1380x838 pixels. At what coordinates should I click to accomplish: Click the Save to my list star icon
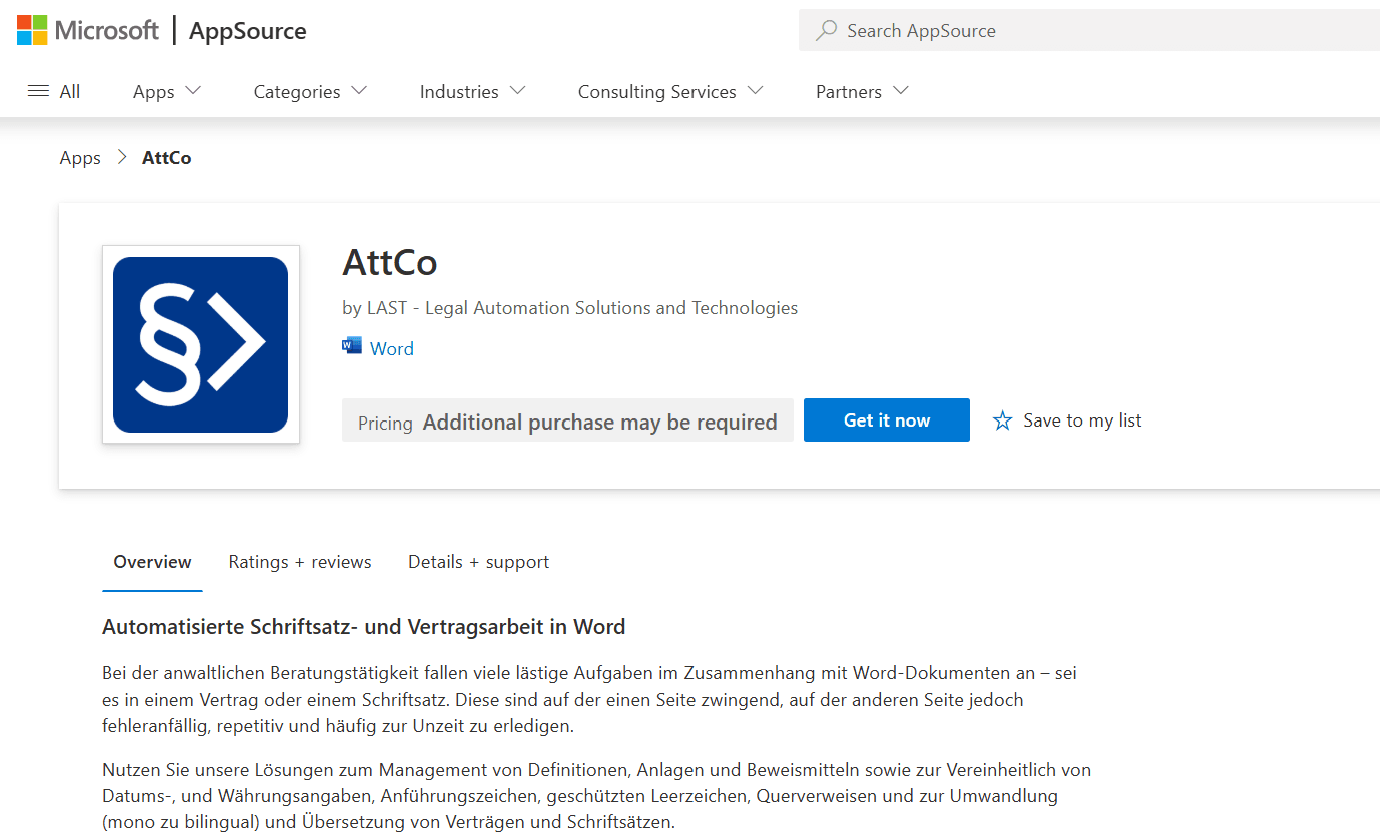click(1002, 420)
